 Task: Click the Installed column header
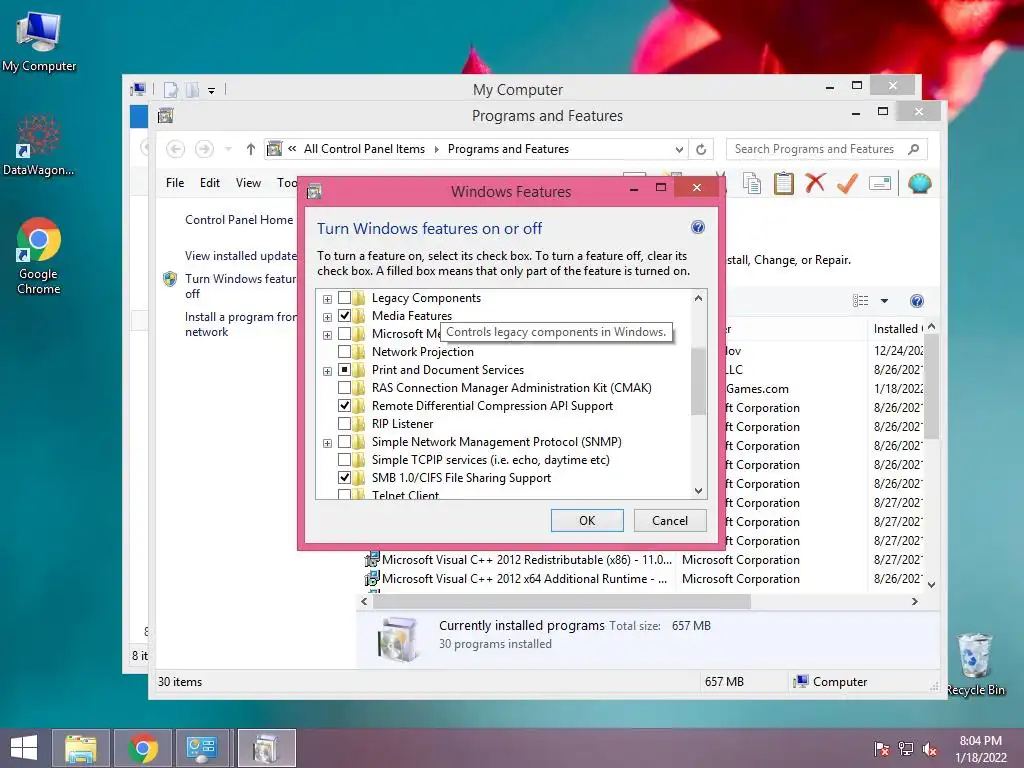click(x=897, y=328)
